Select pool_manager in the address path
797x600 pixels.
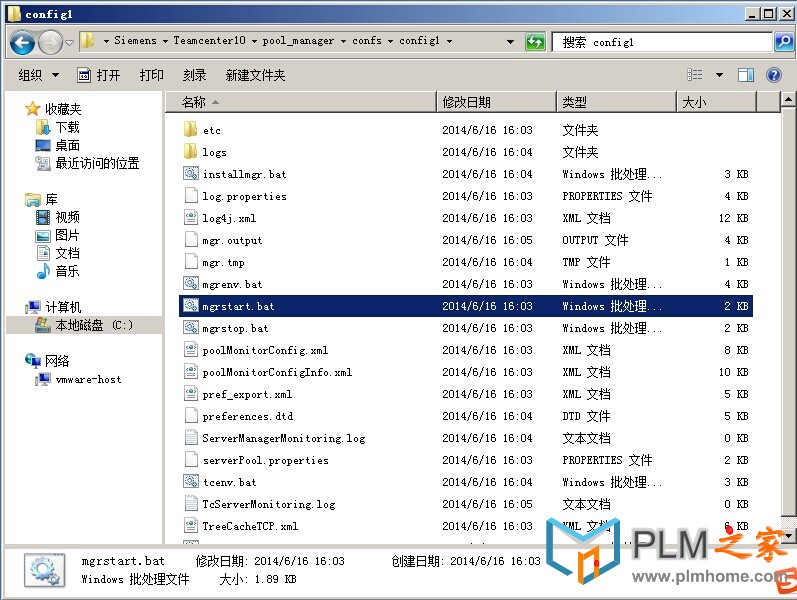298,41
